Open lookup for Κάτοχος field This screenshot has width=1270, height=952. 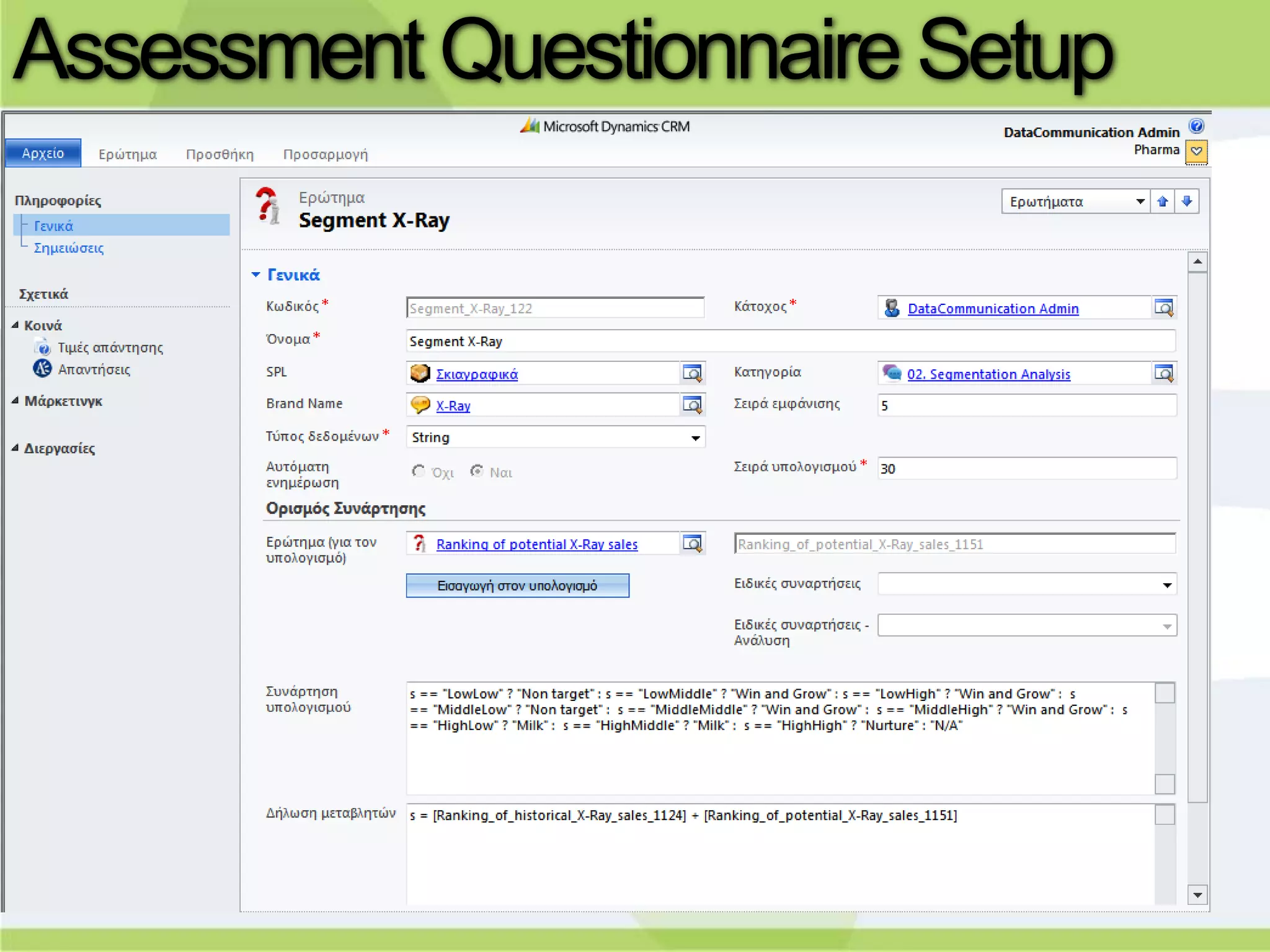[1164, 307]
